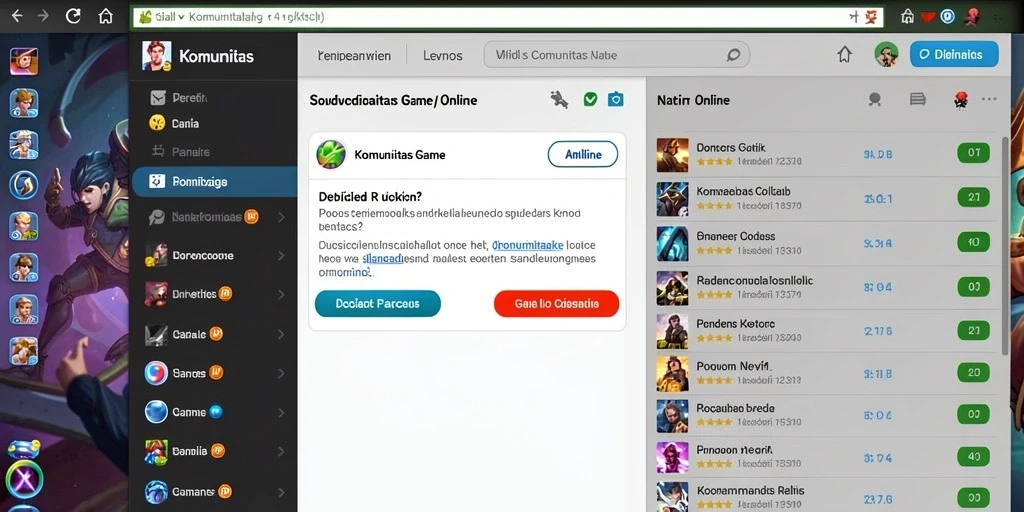Click the Dorencoome game icon in the sidebar
The height and width of the screenshot is (512, 1024).
pyautogui.click(x=156, y=255)
